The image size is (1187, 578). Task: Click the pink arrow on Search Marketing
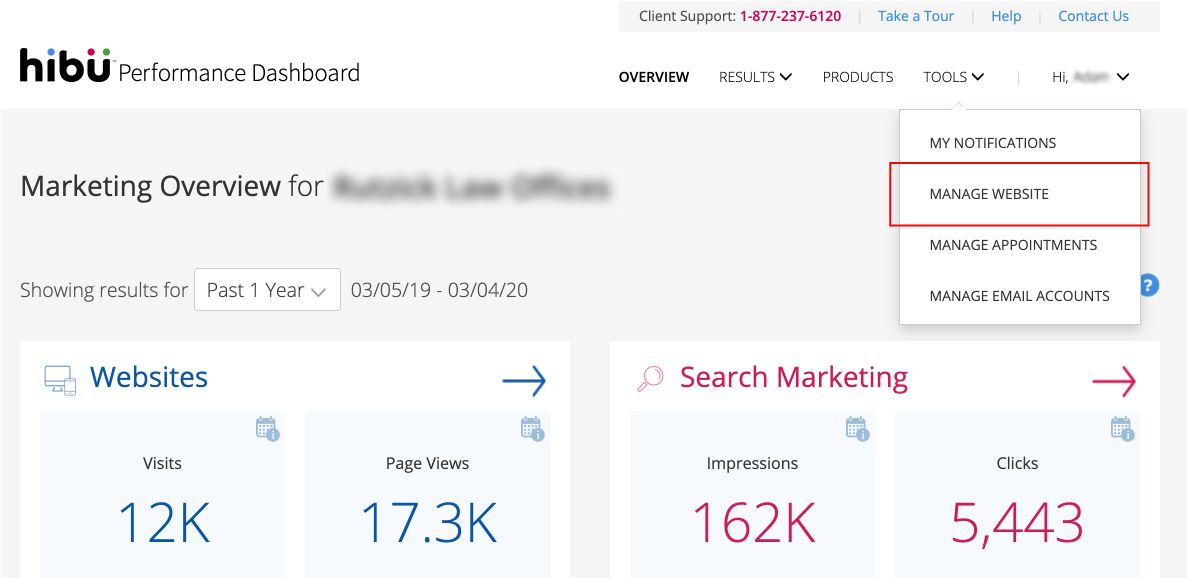(x=1113, y=380)
